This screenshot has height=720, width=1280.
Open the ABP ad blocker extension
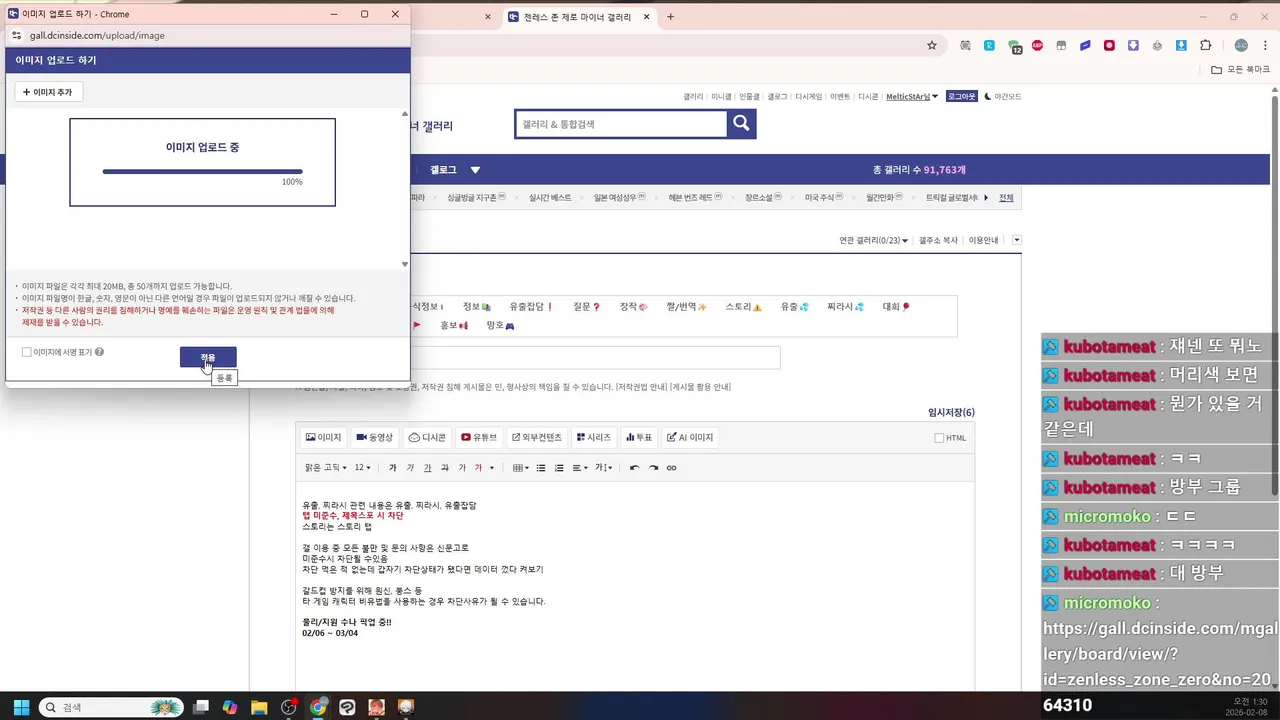(1037, 45)
